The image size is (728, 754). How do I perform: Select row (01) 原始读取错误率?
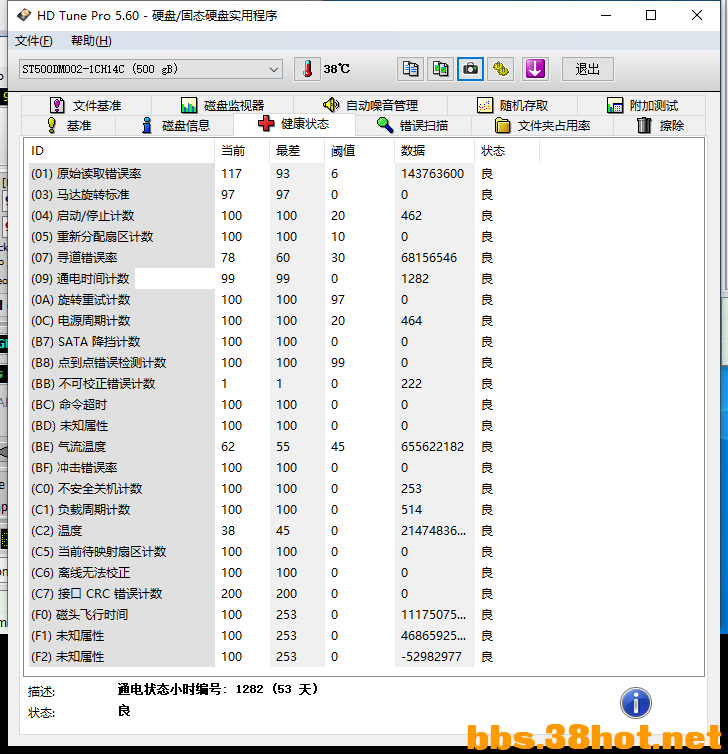coord(284,174)
